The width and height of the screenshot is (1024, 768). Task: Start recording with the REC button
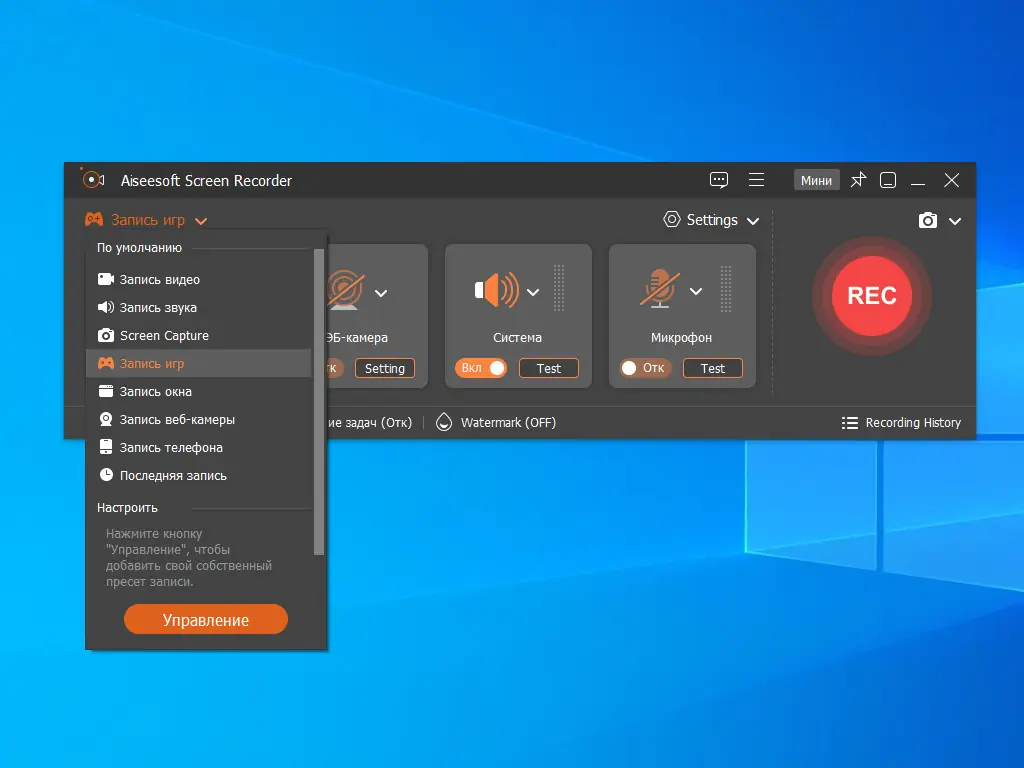(872, 296)
